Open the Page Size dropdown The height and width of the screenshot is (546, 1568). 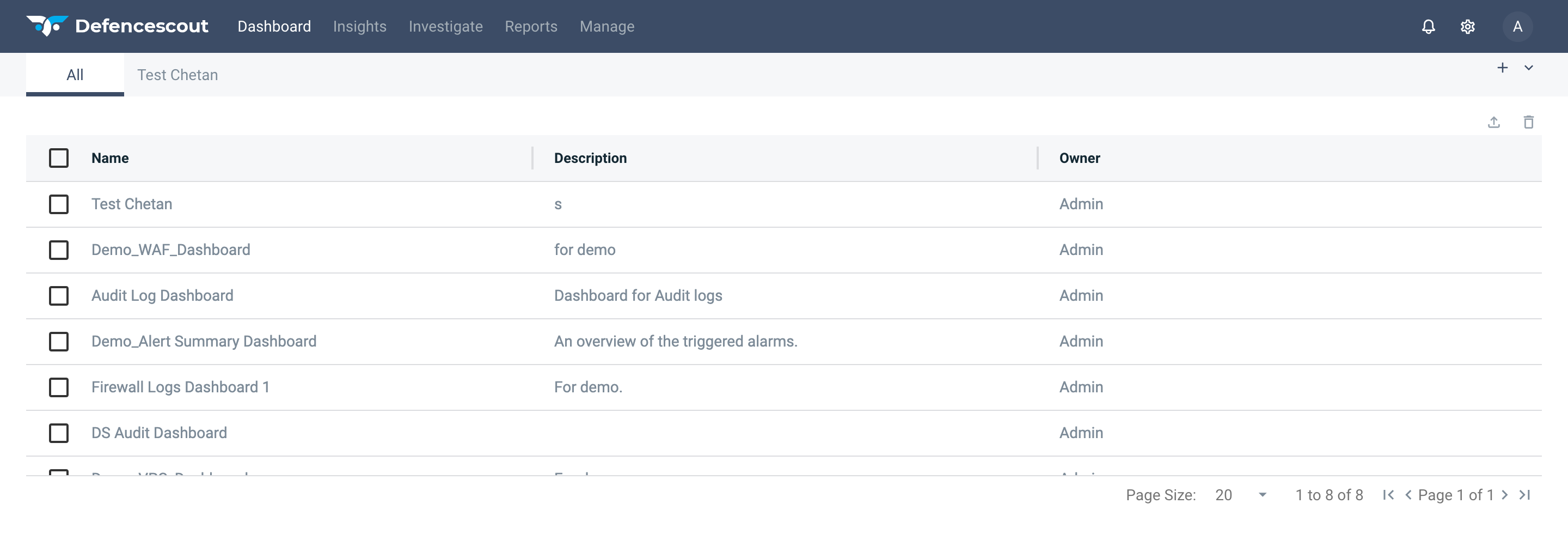pos(1239,495)
